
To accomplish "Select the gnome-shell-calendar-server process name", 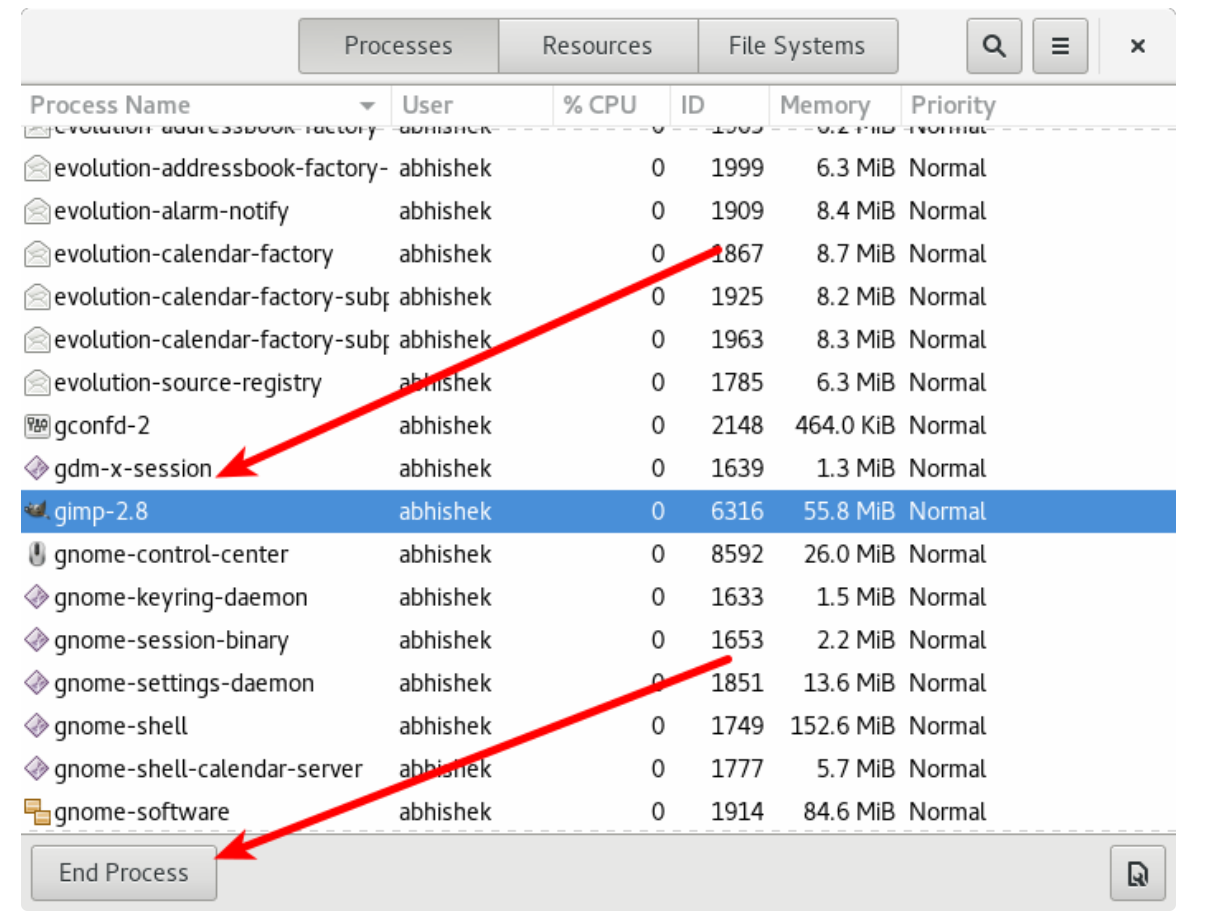I will point(208,770).
